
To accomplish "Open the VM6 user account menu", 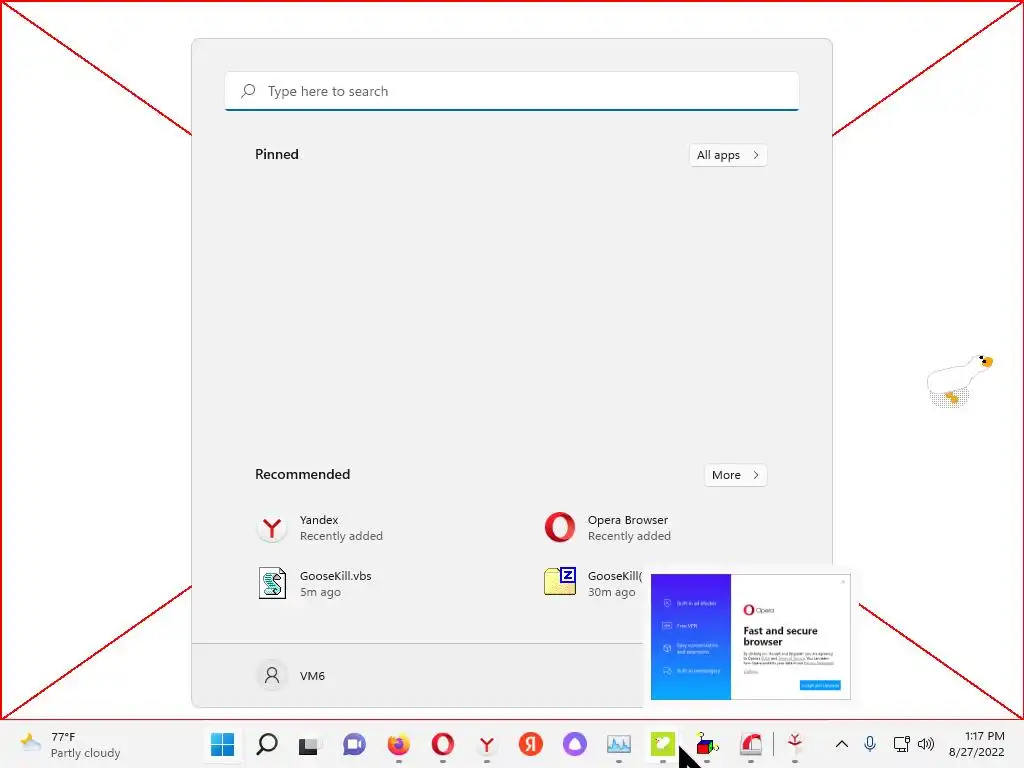I will tap(291, 675).
